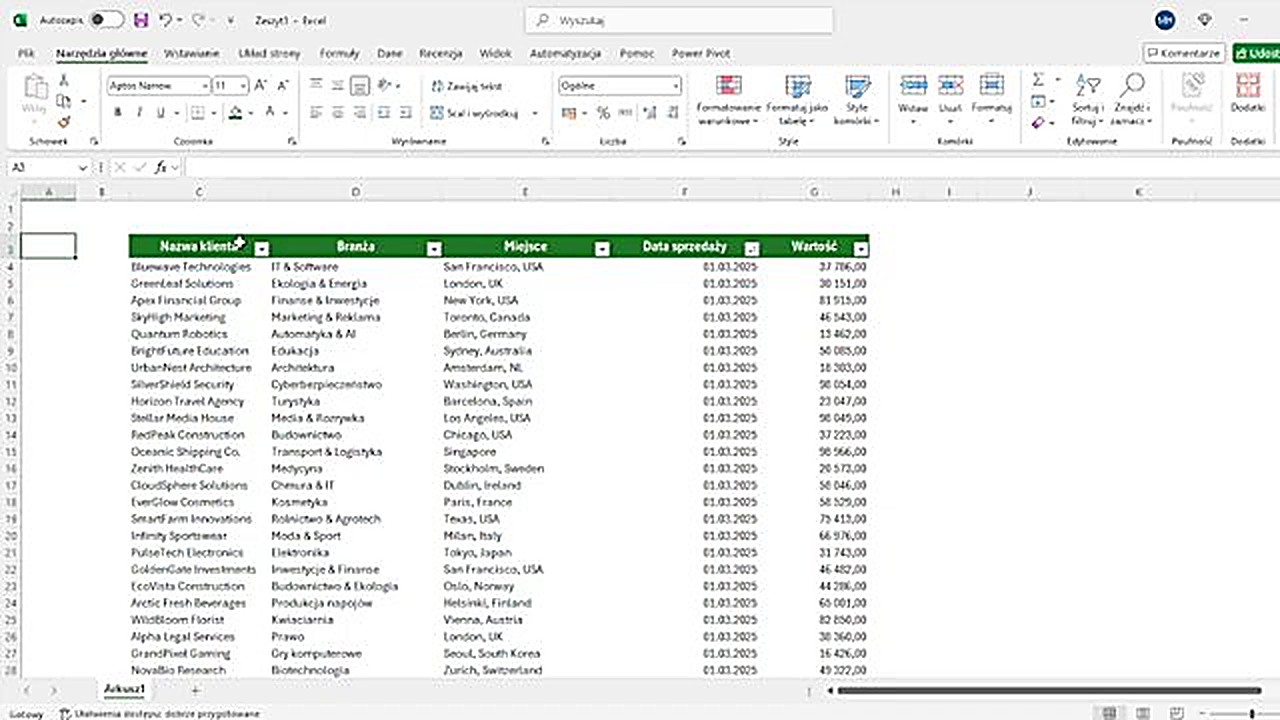The height and width of the screenshot is (720, 1280).
Task: Click the Bold formatting icon
Action: [x=117, y=113]
